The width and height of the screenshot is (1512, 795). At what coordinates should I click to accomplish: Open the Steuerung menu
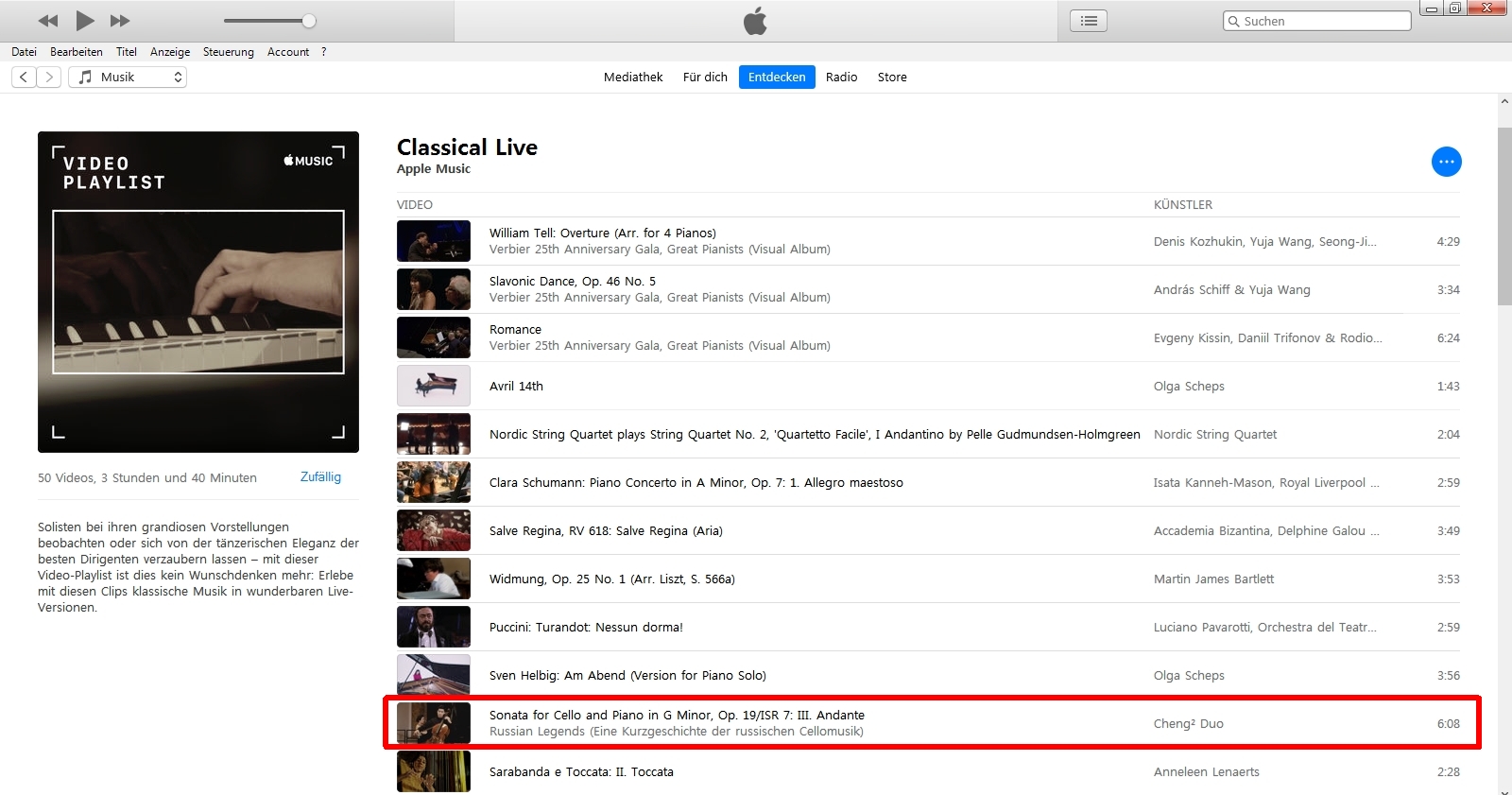[228, 52]
